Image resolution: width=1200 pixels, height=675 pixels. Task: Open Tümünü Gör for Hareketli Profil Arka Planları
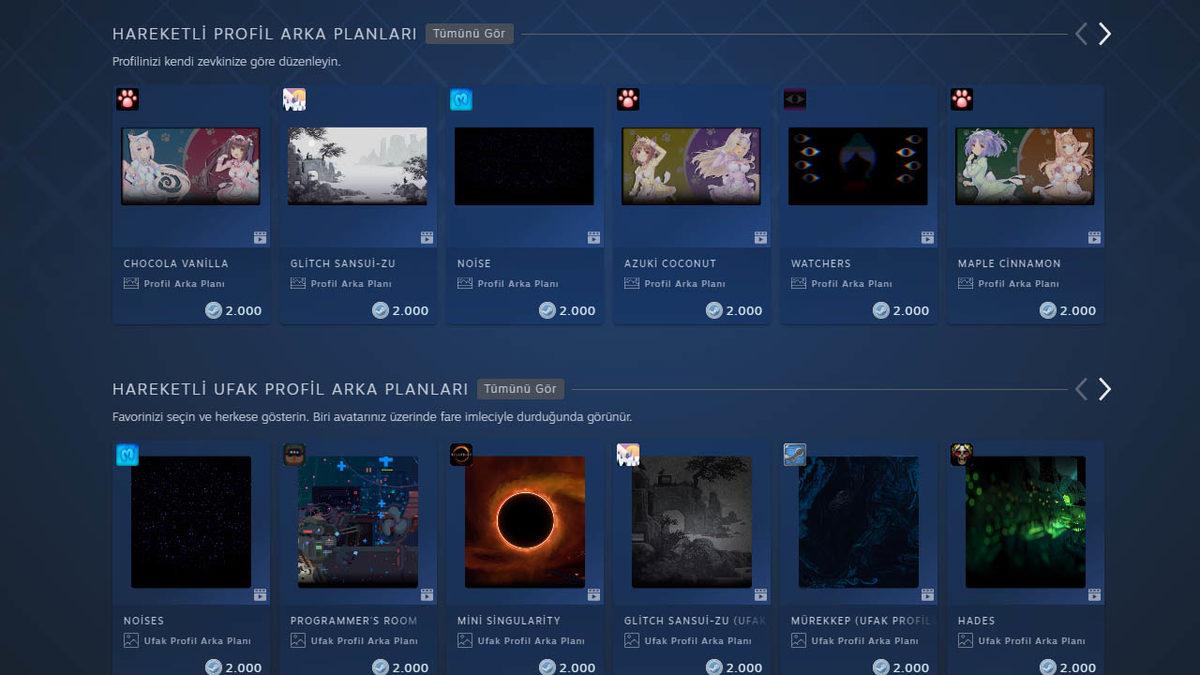click(x=469, y=33)
